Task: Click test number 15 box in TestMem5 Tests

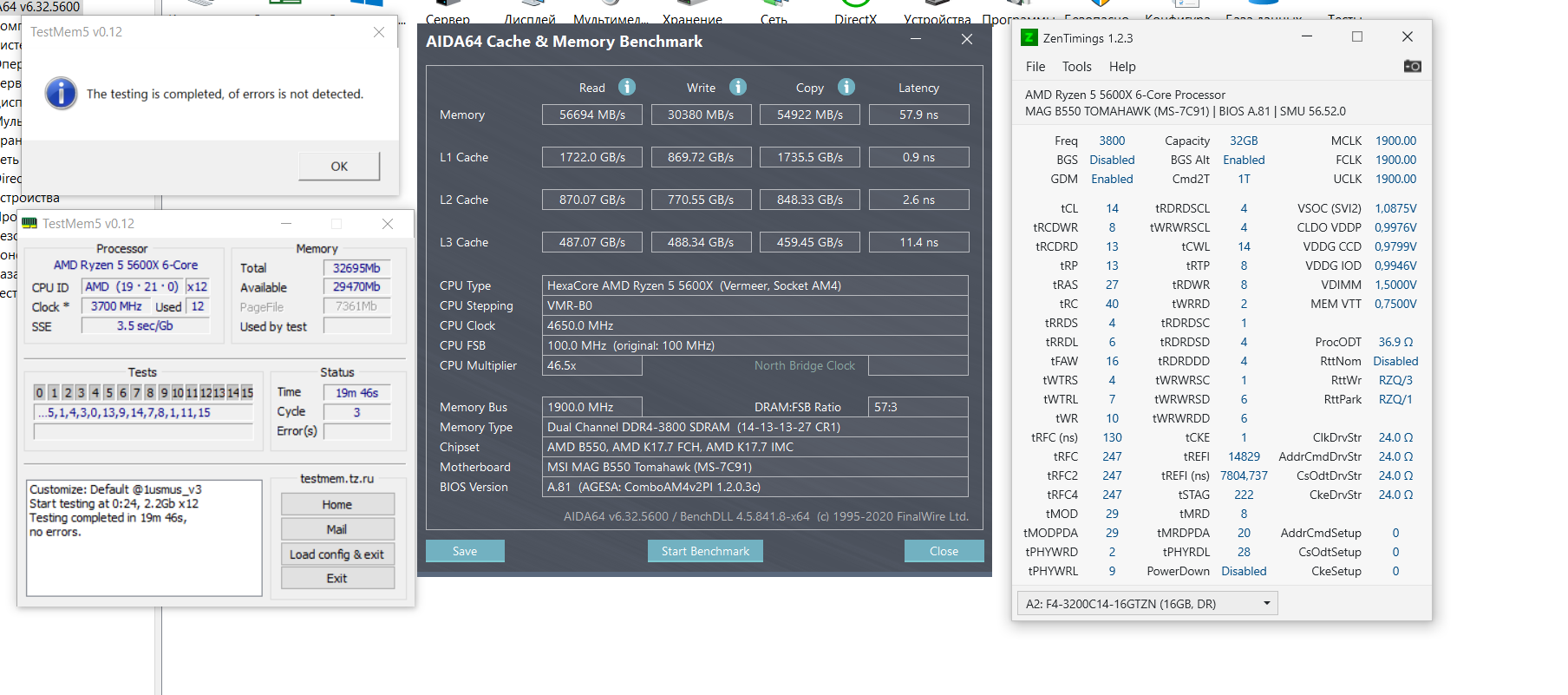Action: click(x=247, y=393)
